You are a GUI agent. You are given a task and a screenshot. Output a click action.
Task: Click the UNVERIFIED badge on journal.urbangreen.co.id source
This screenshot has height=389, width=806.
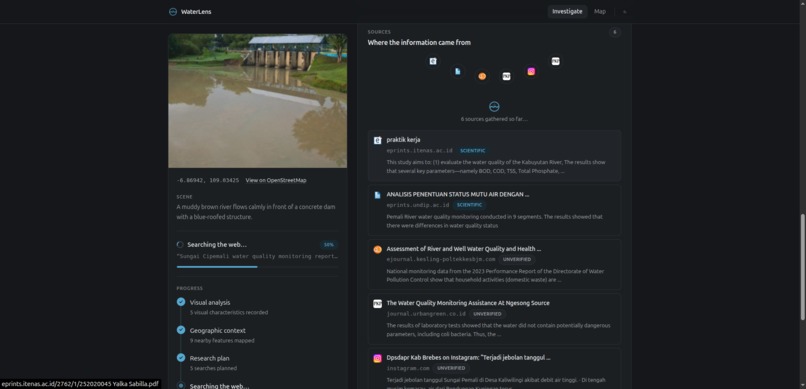coord(487,314)
